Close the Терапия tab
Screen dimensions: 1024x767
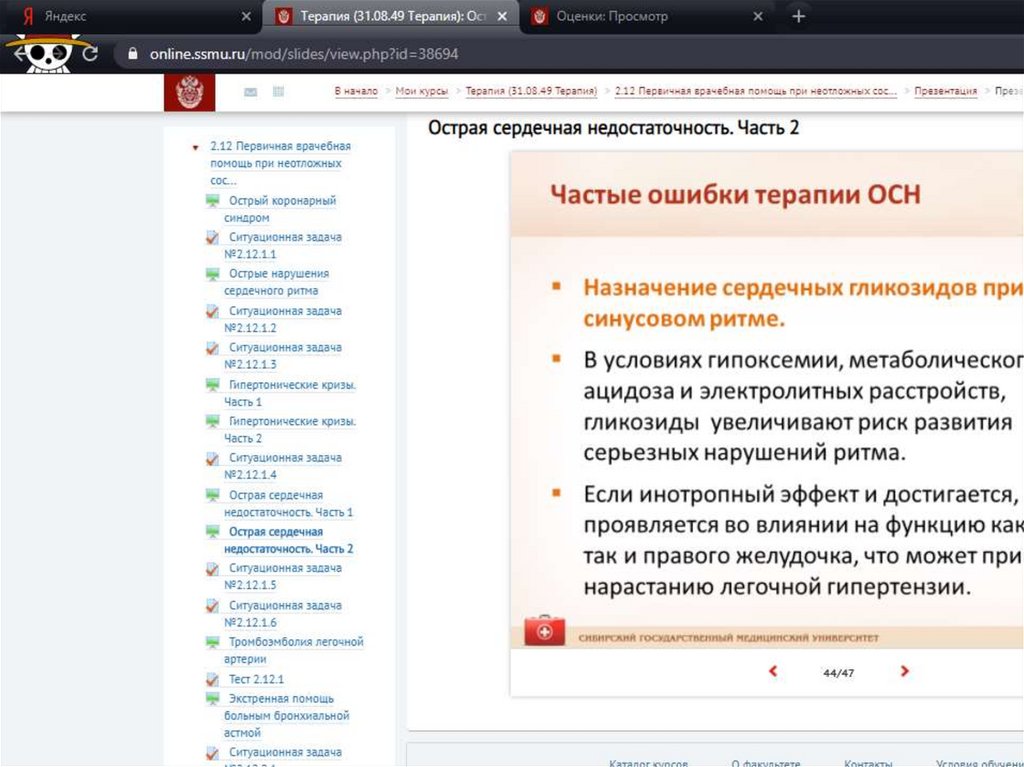(x=502, y=16)
